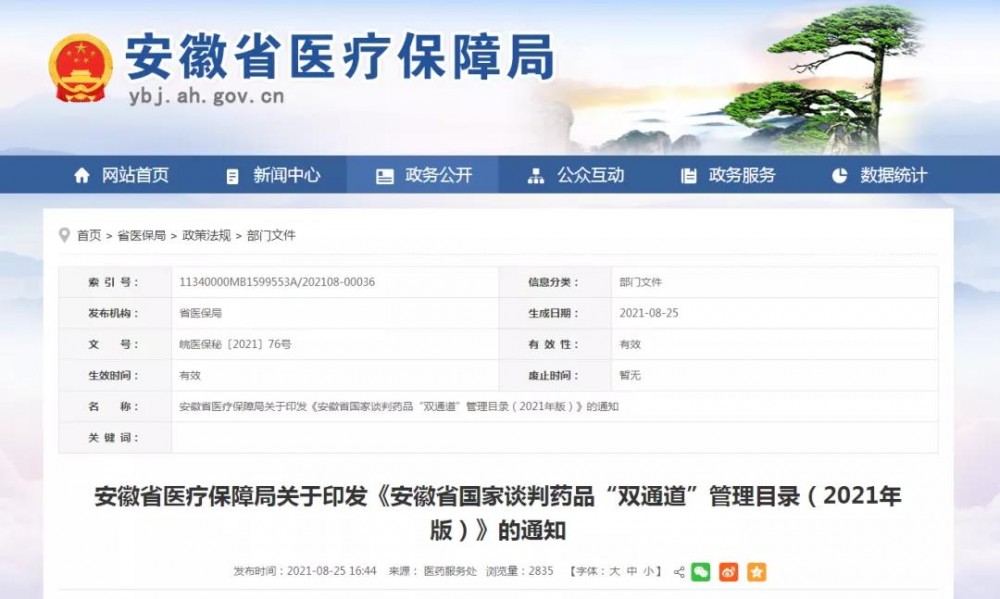
Task: Set the font size to 小
Action: [x=648, y=571]
